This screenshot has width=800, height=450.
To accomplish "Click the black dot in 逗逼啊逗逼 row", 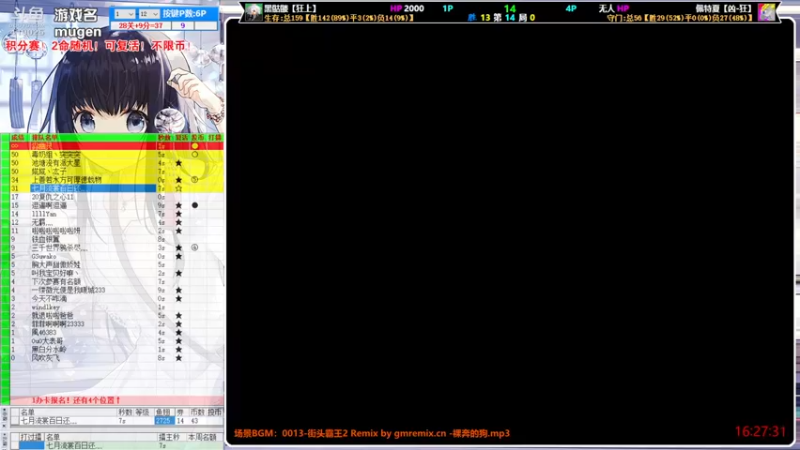I will click(x=195, y=205).
